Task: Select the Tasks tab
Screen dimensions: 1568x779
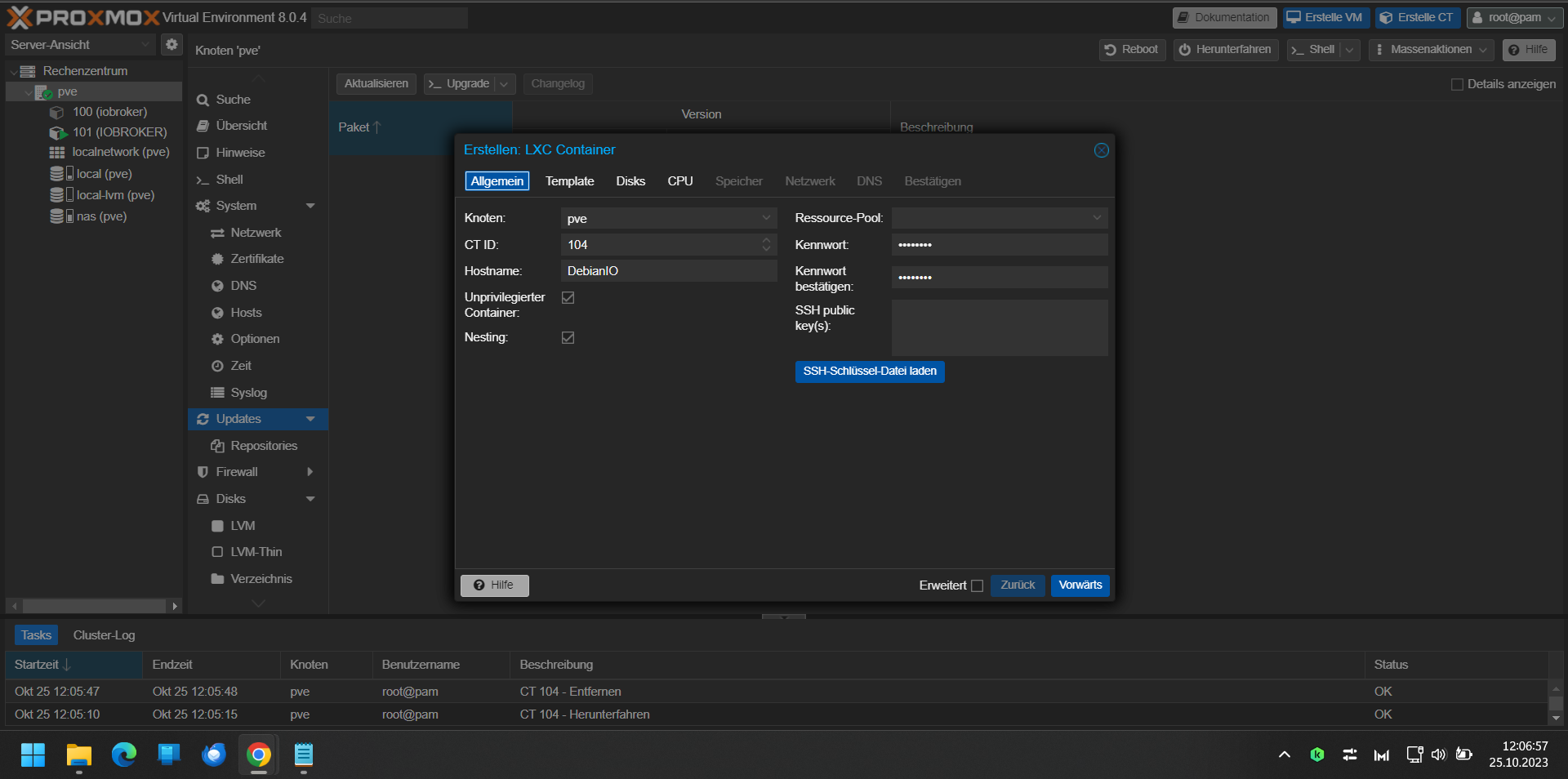Action: click(x=36, y=635)
